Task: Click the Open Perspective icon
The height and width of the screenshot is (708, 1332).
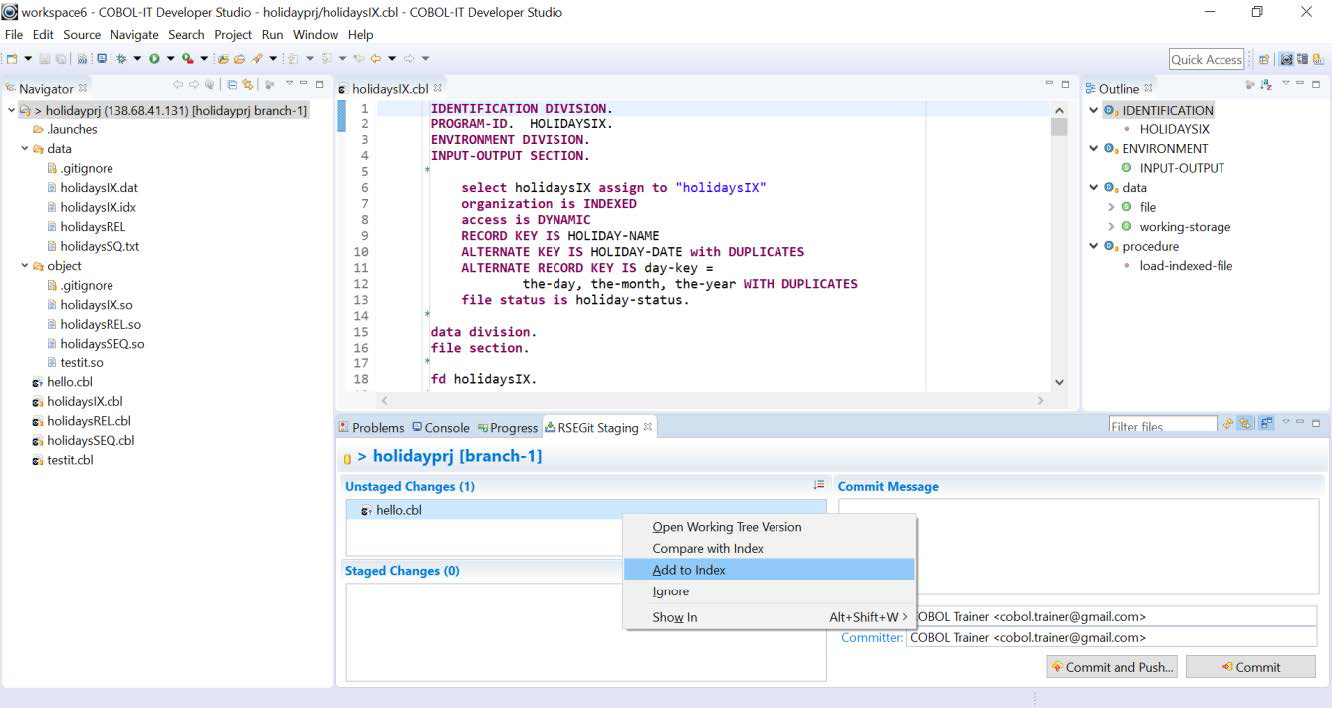Action: pyautogui.click(x=1264, y=59)
